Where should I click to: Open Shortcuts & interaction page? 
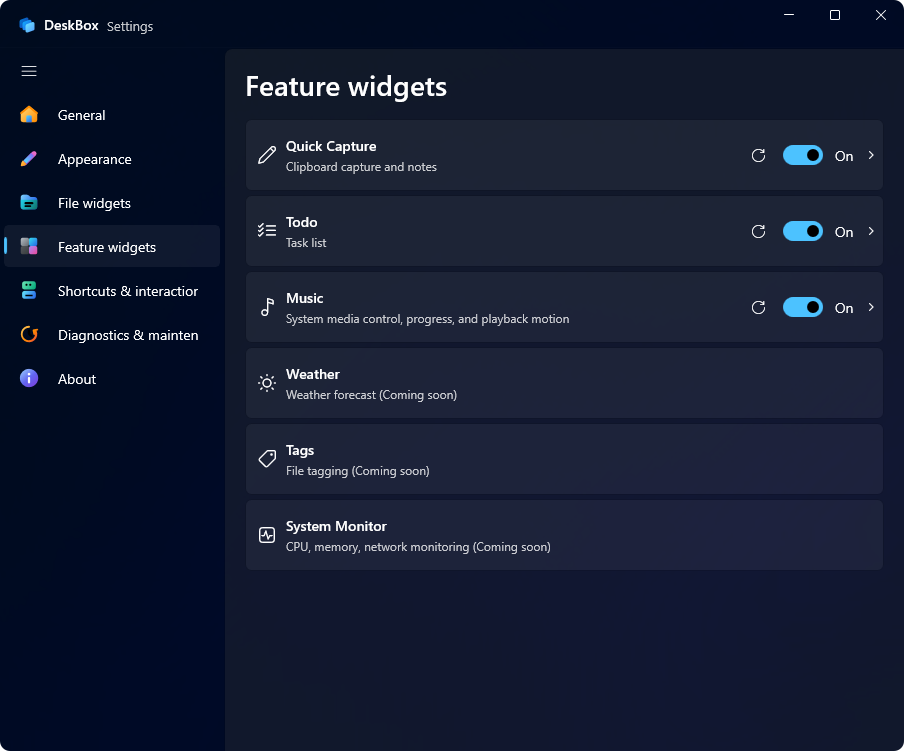coord(112,290)
